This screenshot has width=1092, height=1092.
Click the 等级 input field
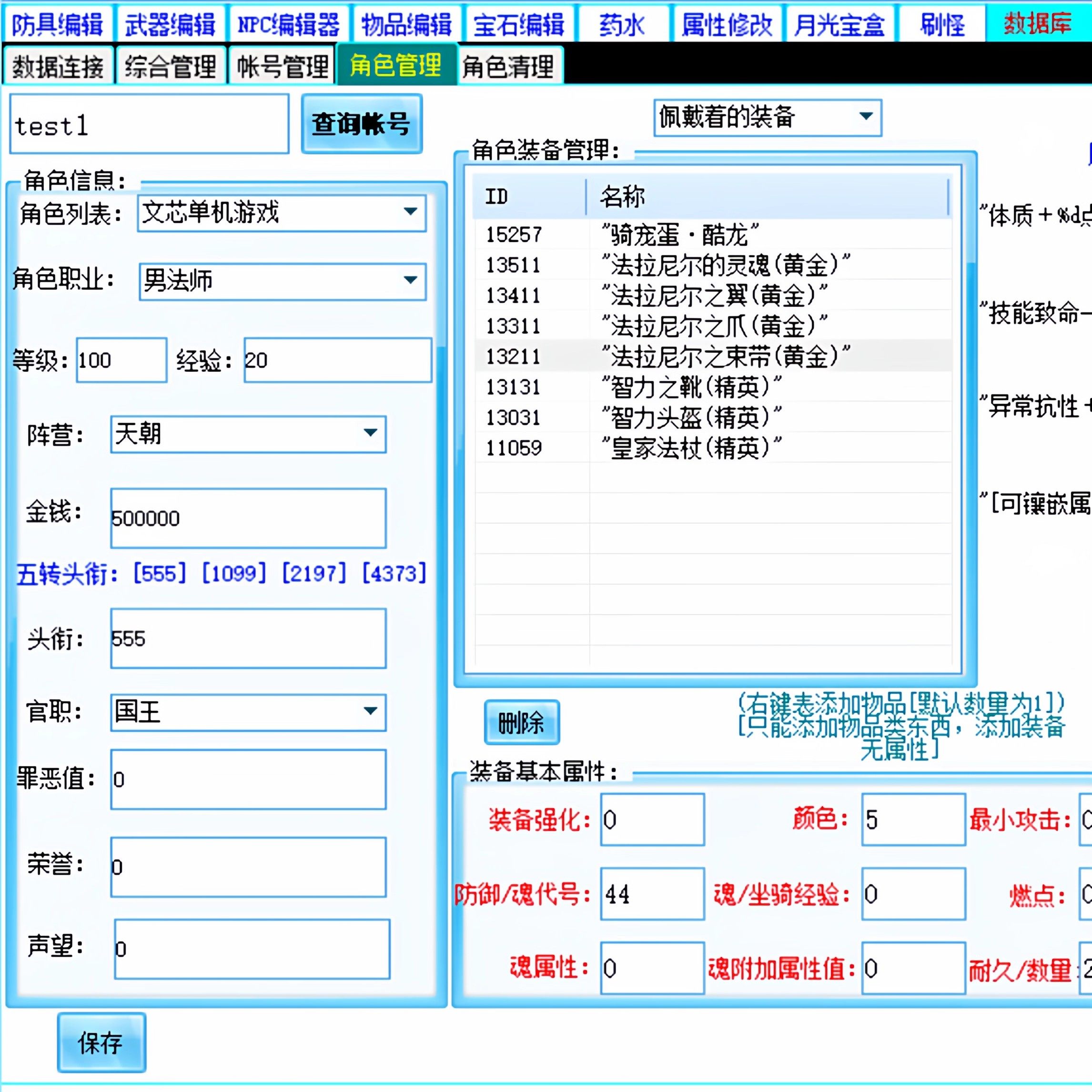121,360
